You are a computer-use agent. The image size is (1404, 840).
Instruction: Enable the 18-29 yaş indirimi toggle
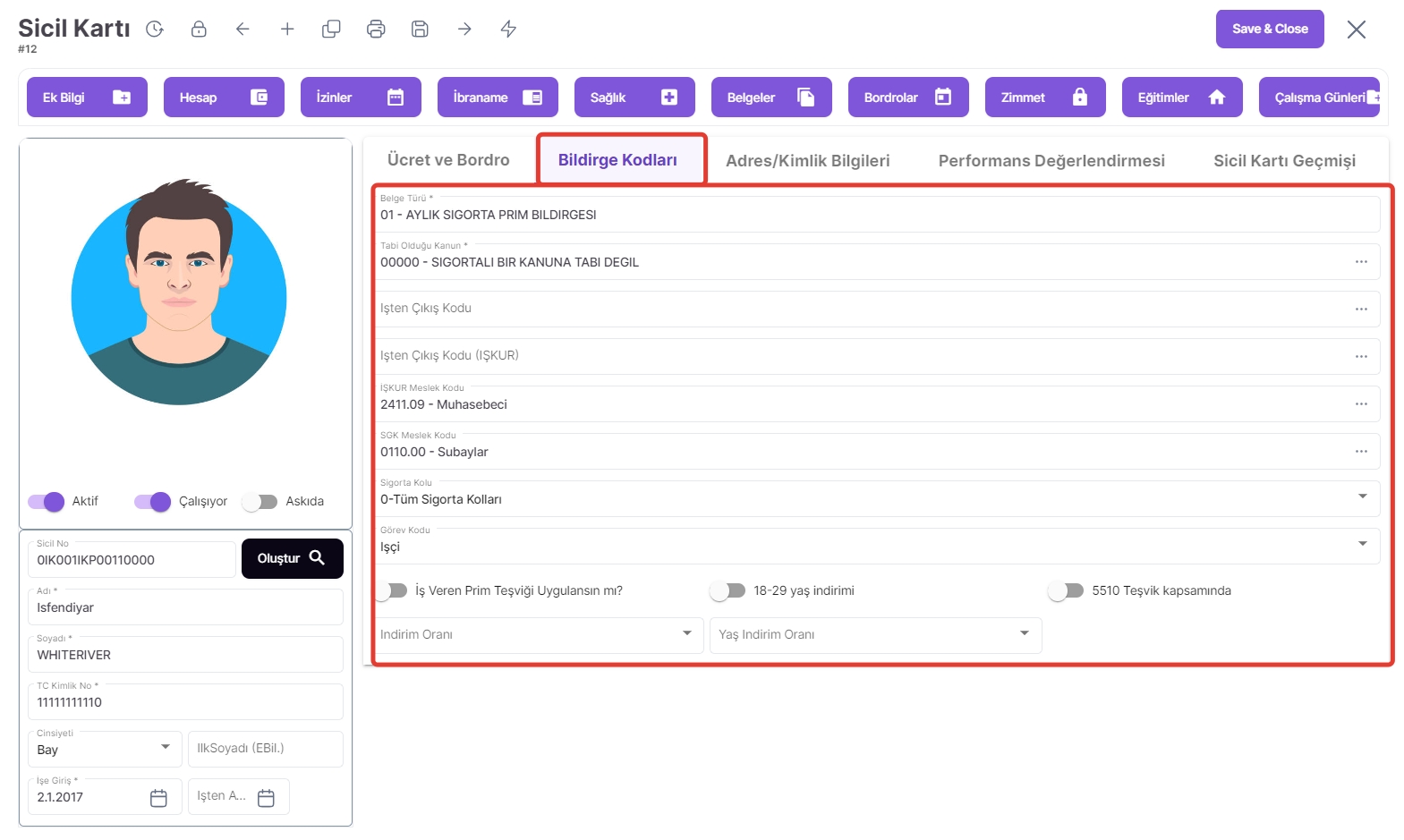click(x=728, y=591)
